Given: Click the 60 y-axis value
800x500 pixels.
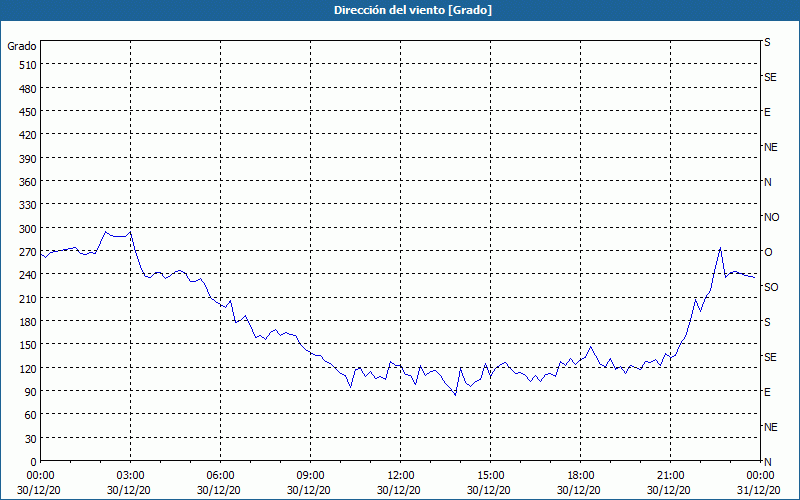Looking at the screenshot, I should (x=31, y=415).
